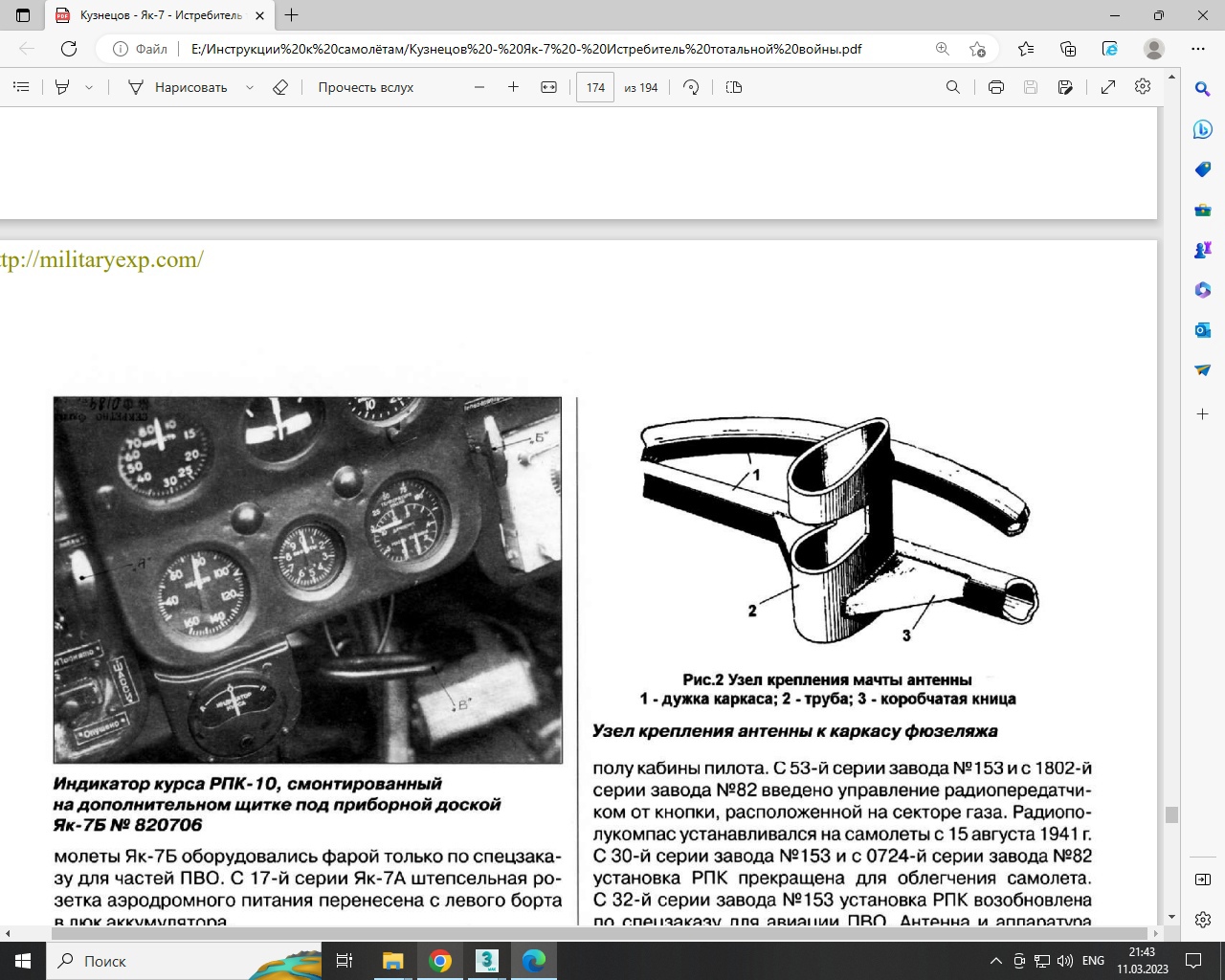Open the PDF table of contents panel
The width and height of the screenshot is (1225, 980).
[21, 87]
